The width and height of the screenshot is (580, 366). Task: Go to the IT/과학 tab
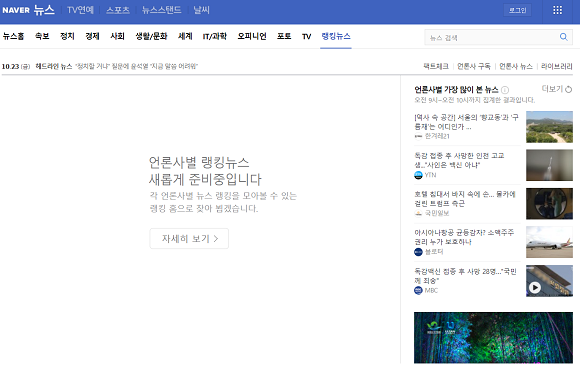click(215, 36)
